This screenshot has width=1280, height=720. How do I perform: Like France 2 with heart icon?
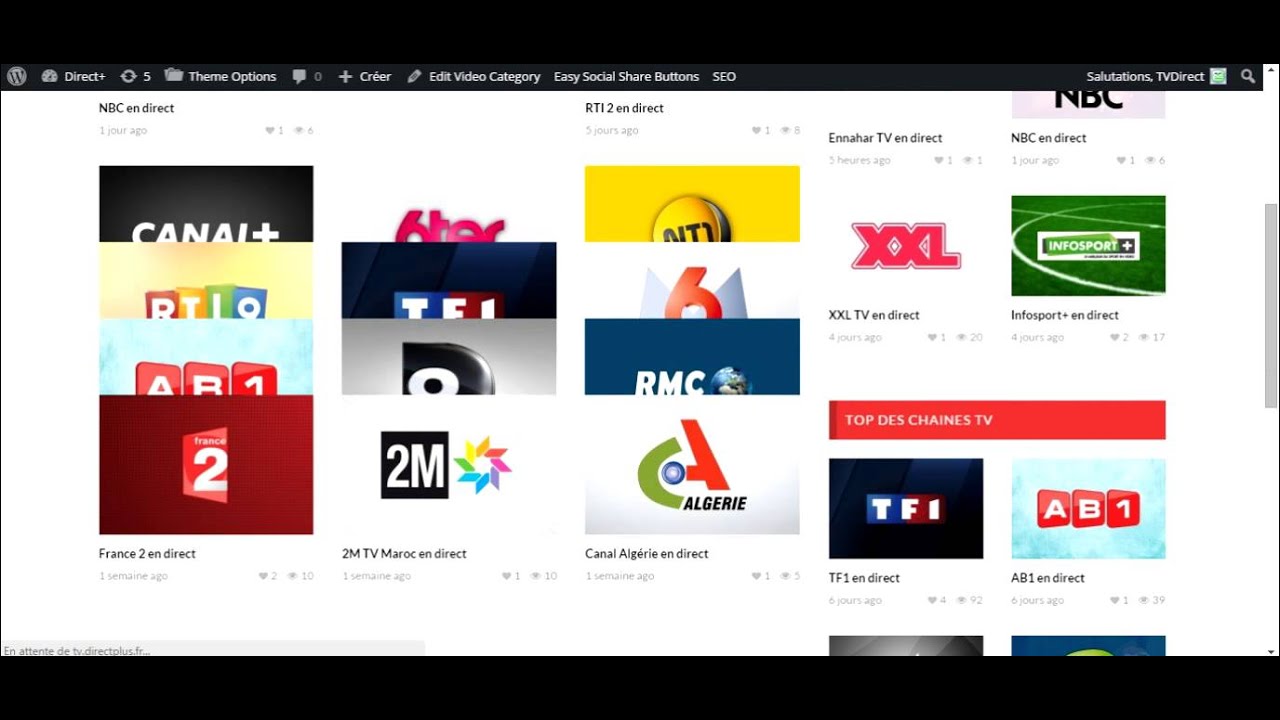(x=263, y=576)
